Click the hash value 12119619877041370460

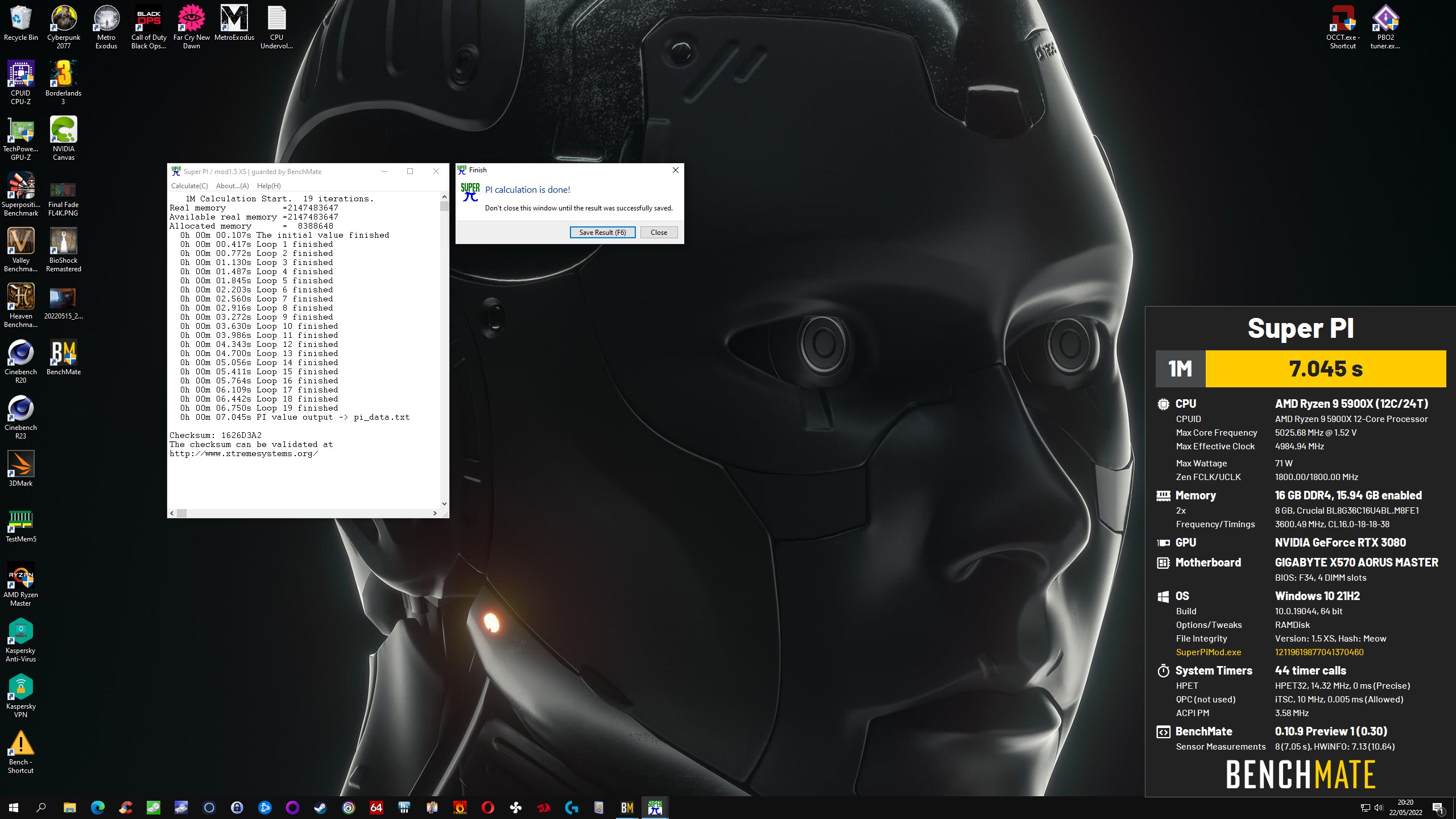(1319, 652)
